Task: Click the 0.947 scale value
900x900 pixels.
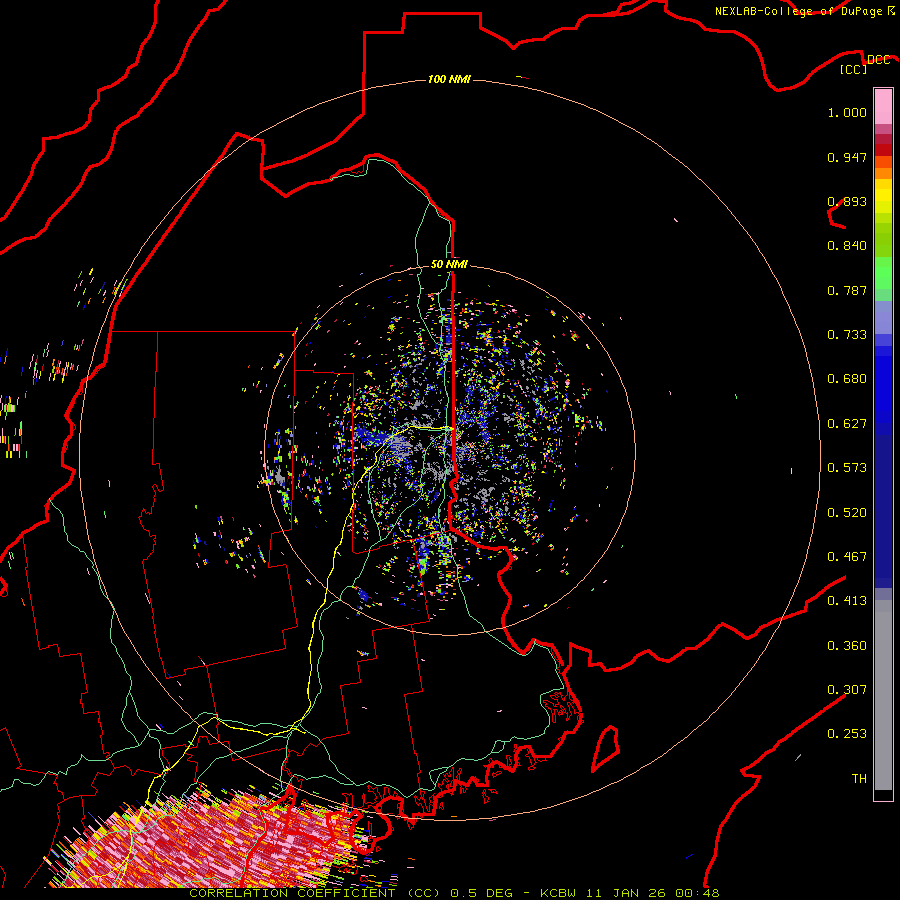Action: tap(847, 157)
